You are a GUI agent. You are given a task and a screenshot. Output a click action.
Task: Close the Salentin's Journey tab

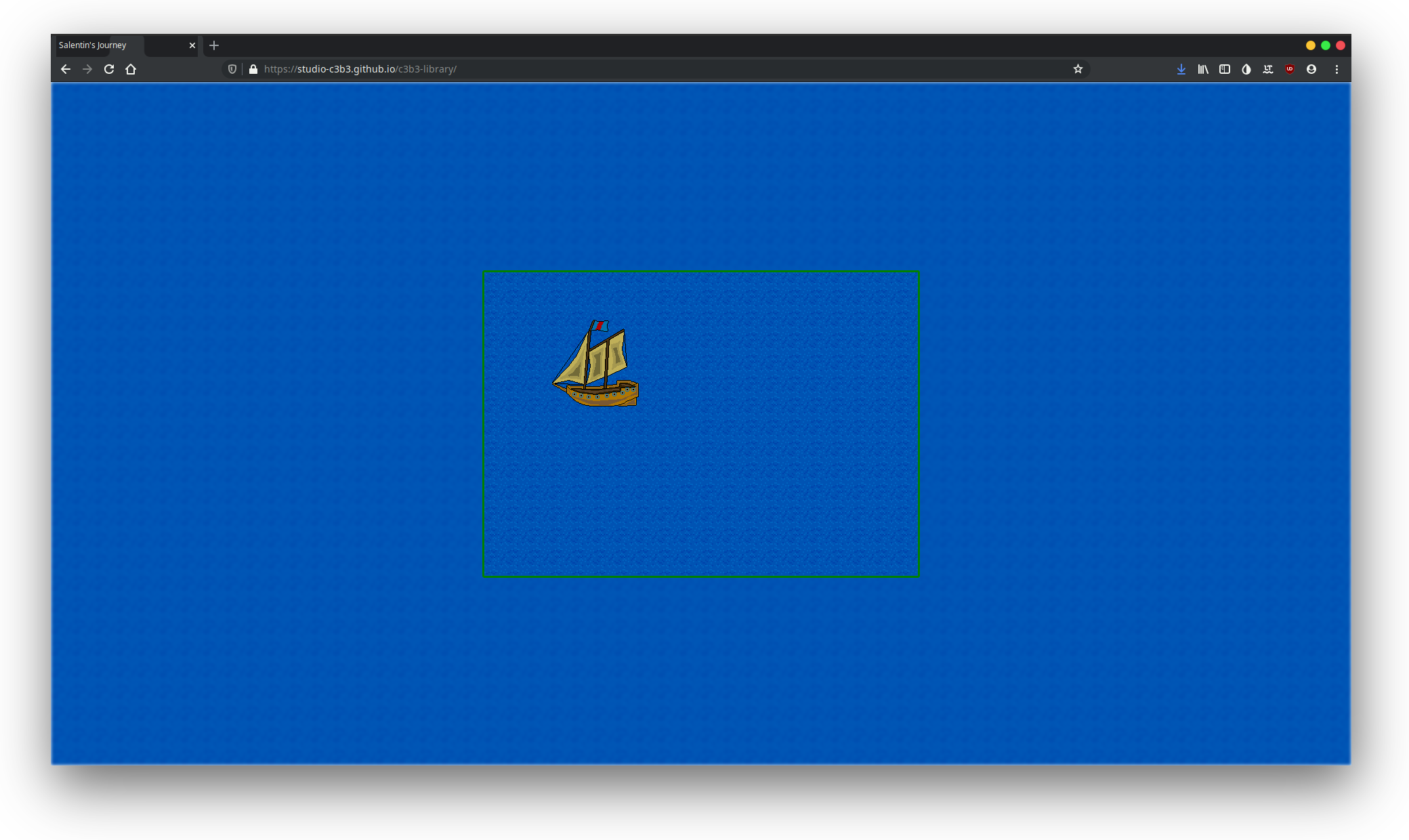tap(192, 45)
